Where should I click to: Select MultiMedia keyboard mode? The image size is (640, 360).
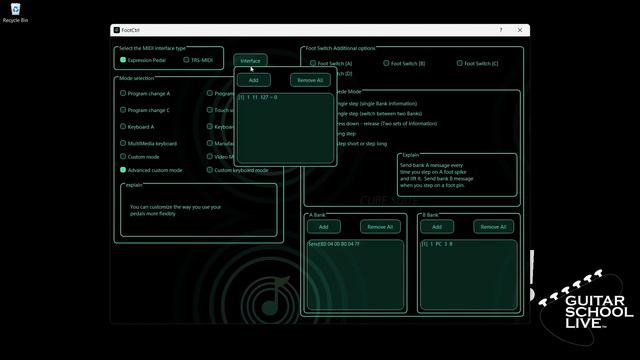point(148,143)
